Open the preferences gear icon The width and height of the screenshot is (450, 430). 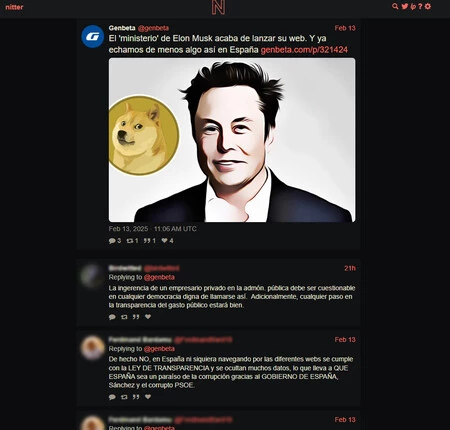(x=428, y=6)
